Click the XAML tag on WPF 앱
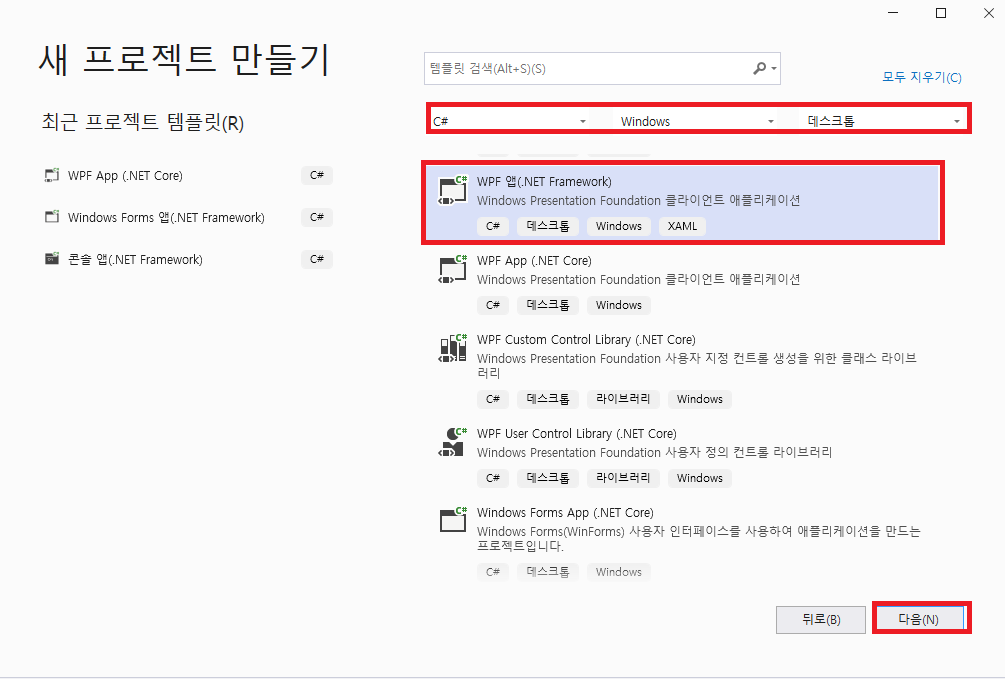This screenshot has height=679, width=1005. click(x=682, y=226)
